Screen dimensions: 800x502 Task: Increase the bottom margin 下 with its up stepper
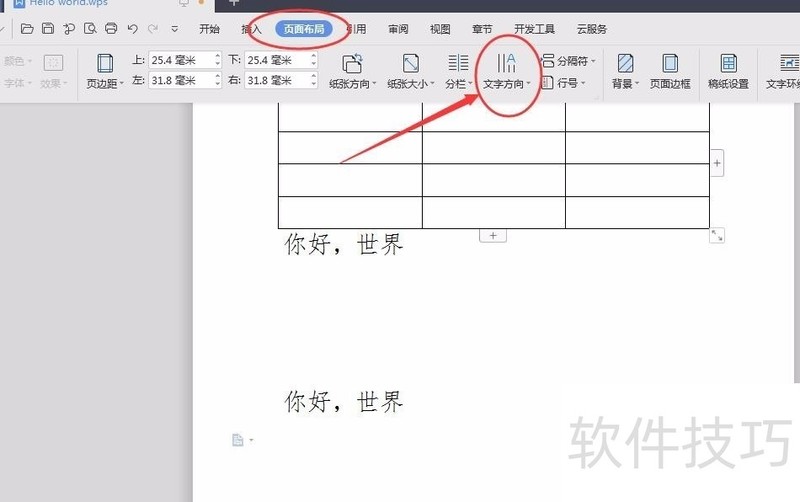pos(314,56)
